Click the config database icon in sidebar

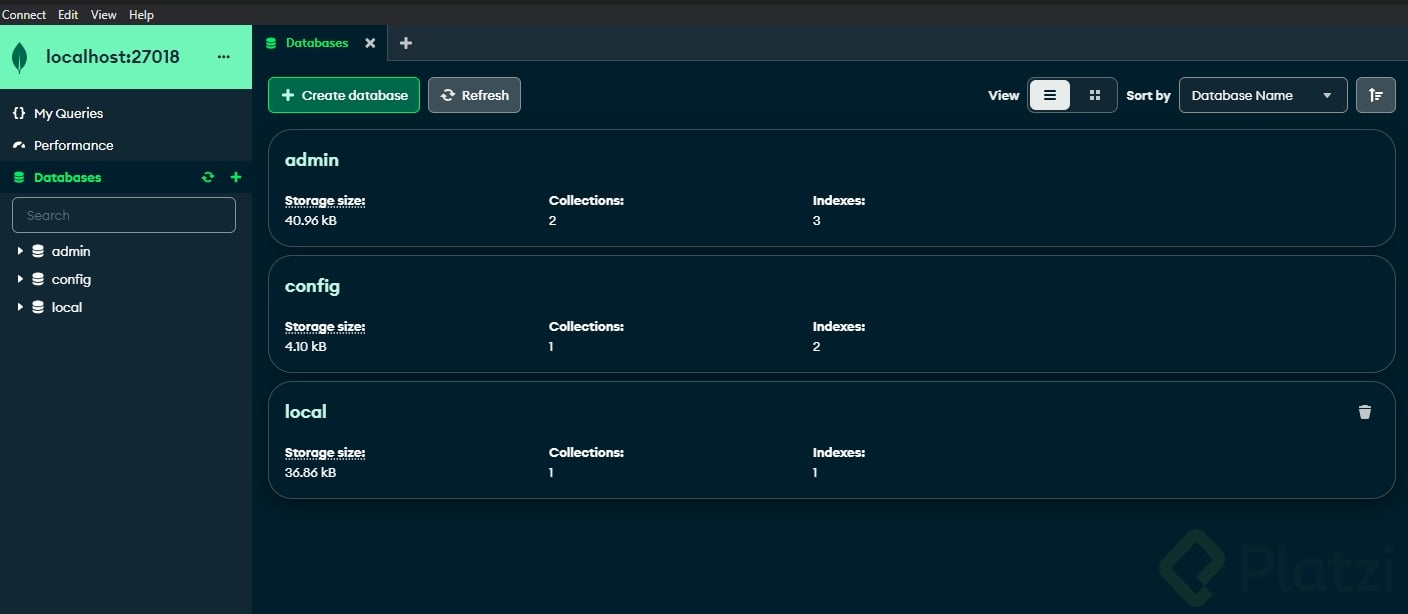point(38,279)
